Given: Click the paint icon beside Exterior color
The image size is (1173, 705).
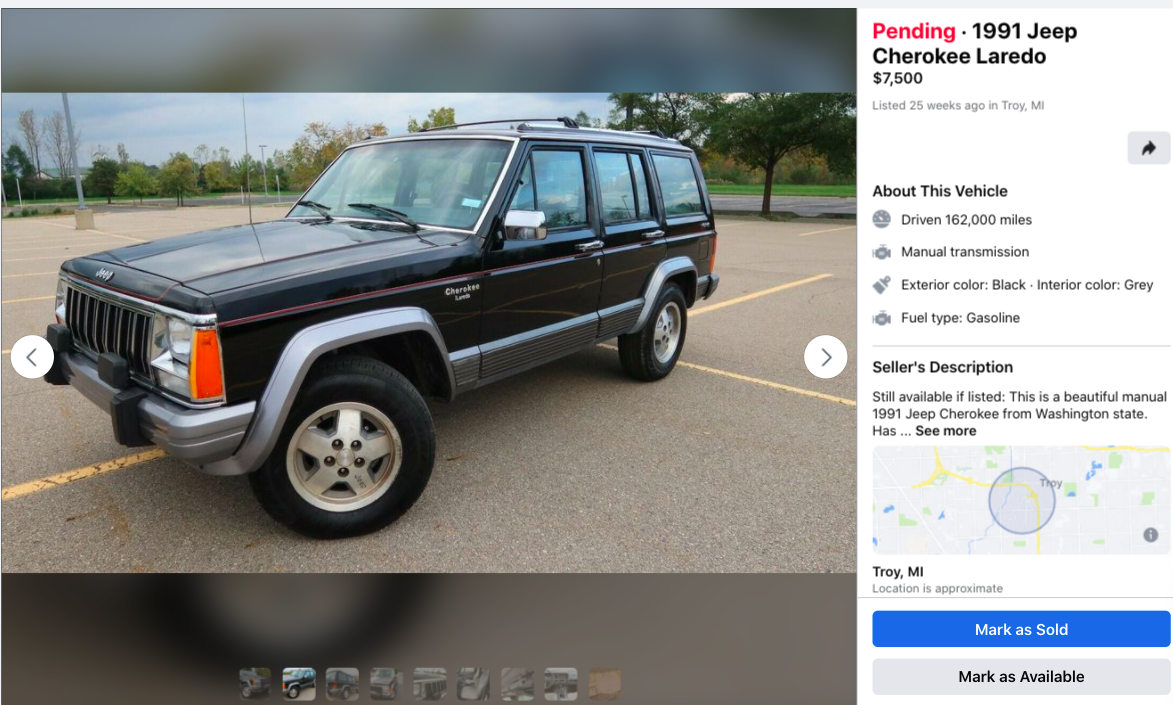Looking at the screenshot, I should click(x=882, y=284).
